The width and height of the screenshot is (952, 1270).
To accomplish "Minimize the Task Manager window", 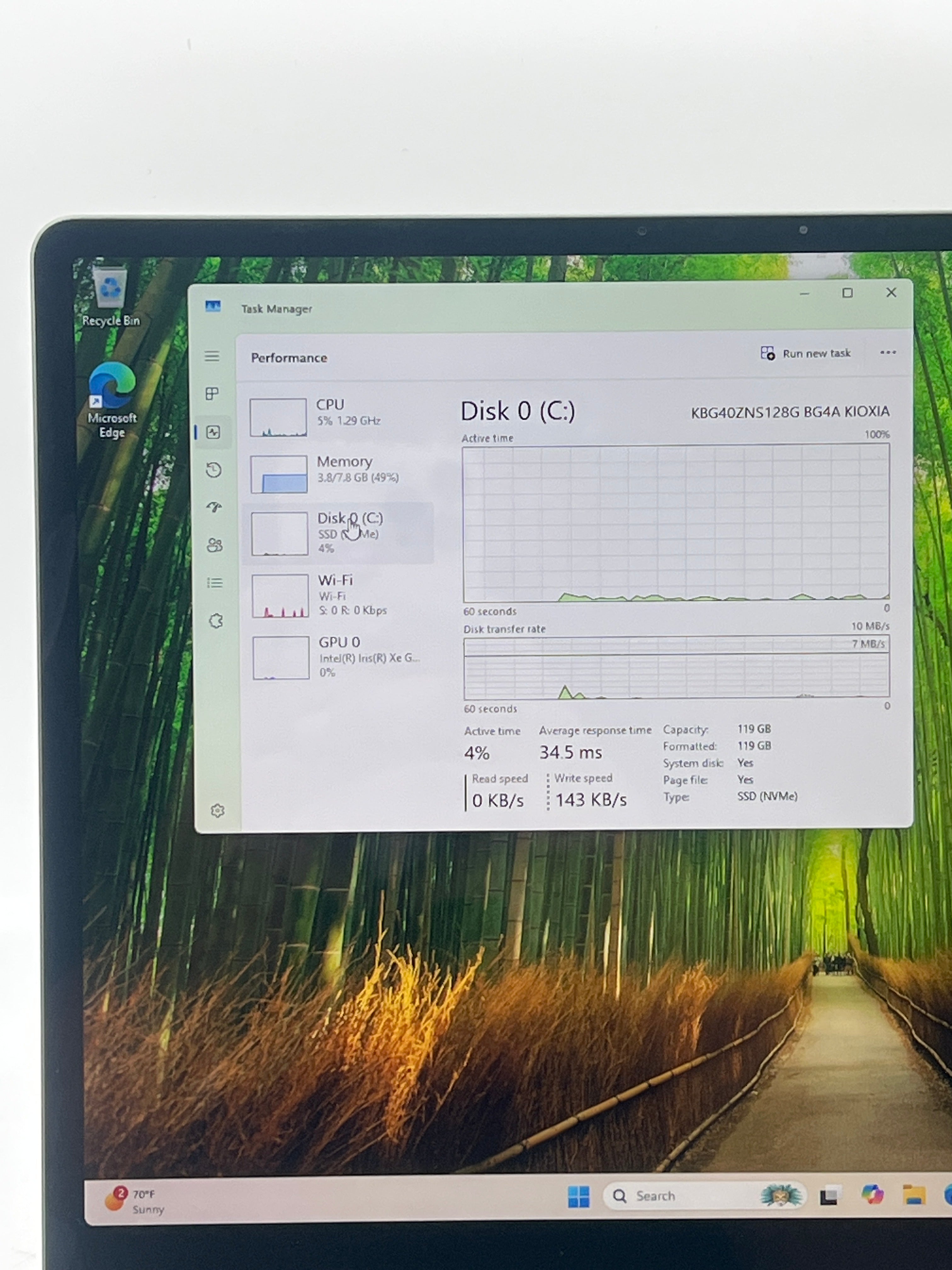I will pos(804,293).
